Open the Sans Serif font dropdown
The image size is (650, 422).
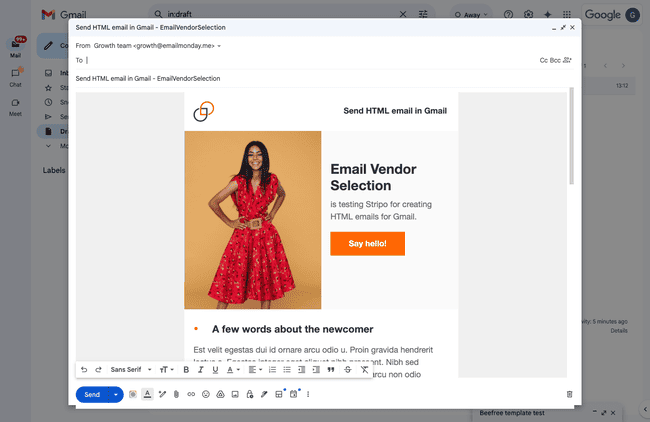point(131,369)
